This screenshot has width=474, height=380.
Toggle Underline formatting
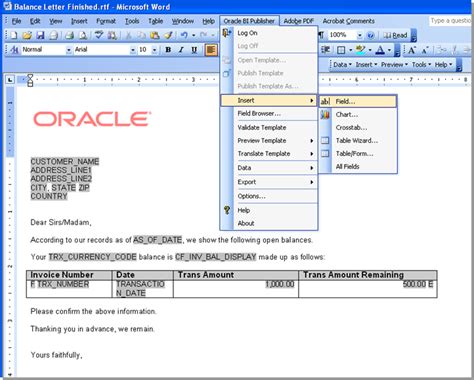pyautogui.click(x=194, y=50)
